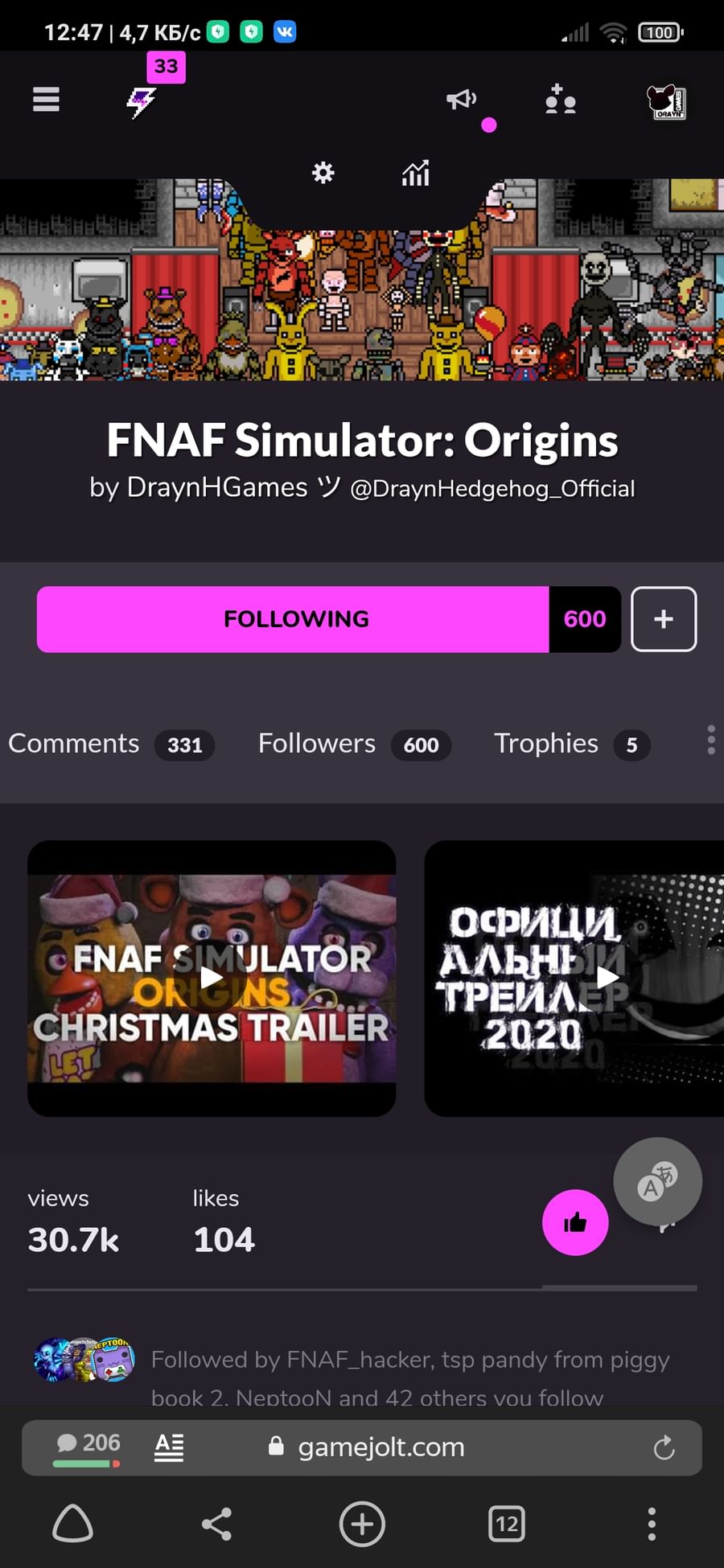Image resolution: width=724 pixels, height=1568 pixels.
Task: Like the game with thumbs-up button
Action: (x=575, y=1222)
